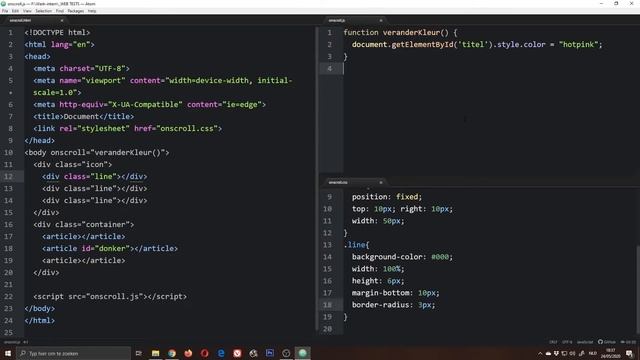
Task: Open Opera browser from the taskbar
Action: [x=204, y=353]
